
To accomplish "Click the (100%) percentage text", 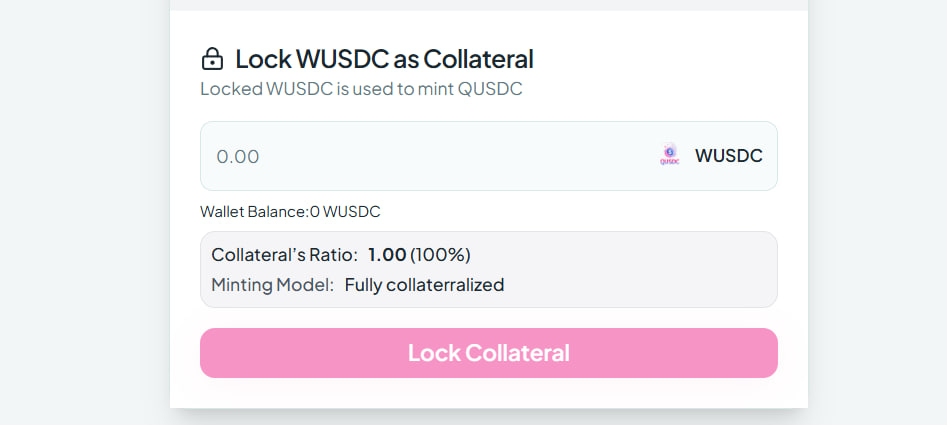I will (440, 255).
